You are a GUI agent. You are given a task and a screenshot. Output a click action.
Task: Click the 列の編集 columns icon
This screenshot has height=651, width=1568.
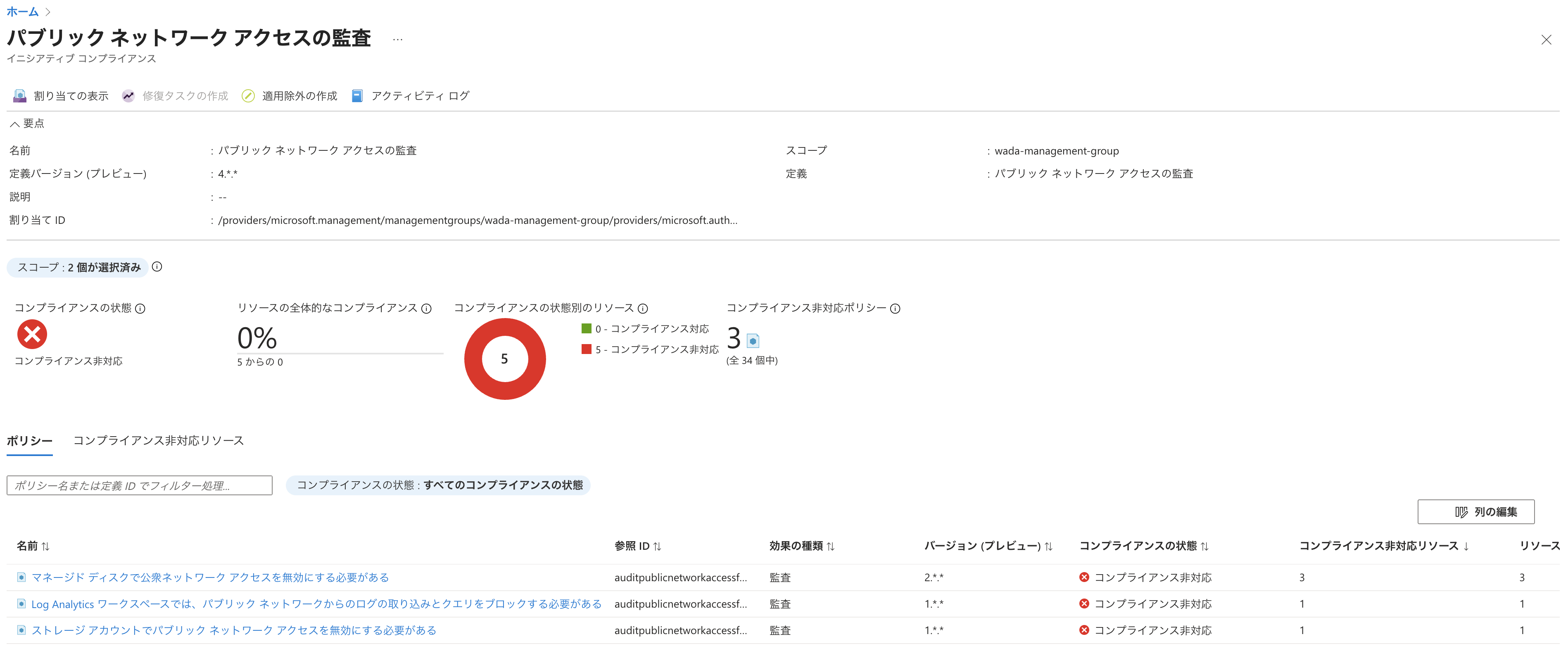[x=1461, y=512]
